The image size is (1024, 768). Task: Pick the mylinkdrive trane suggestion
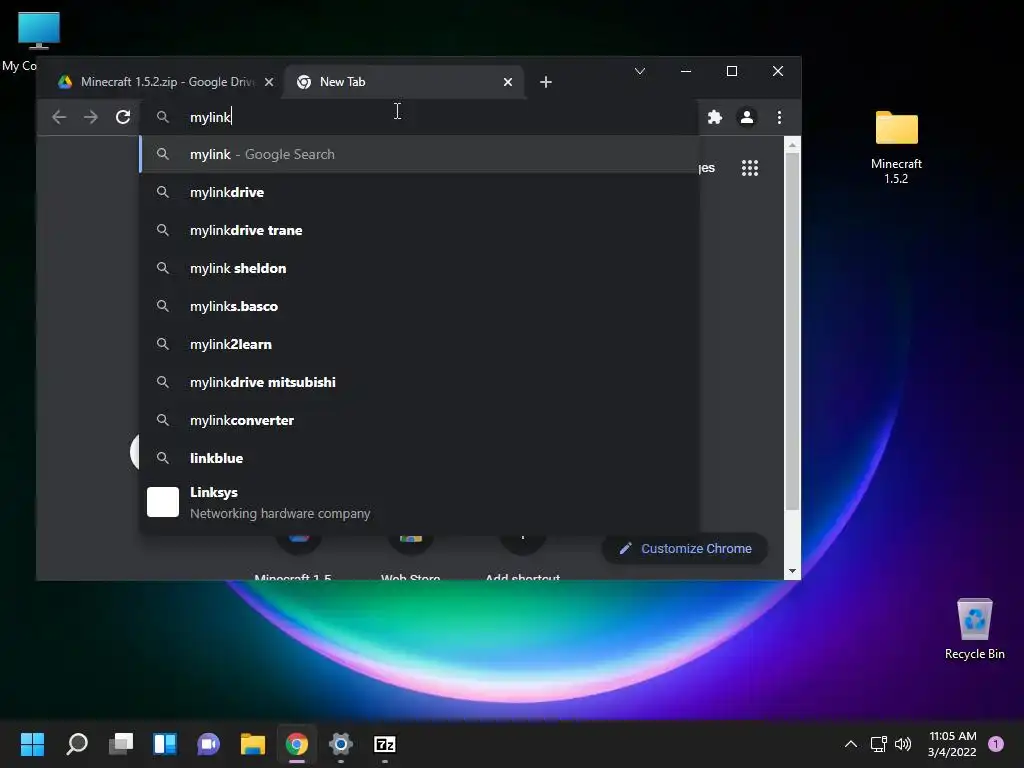tap(419, 230)
